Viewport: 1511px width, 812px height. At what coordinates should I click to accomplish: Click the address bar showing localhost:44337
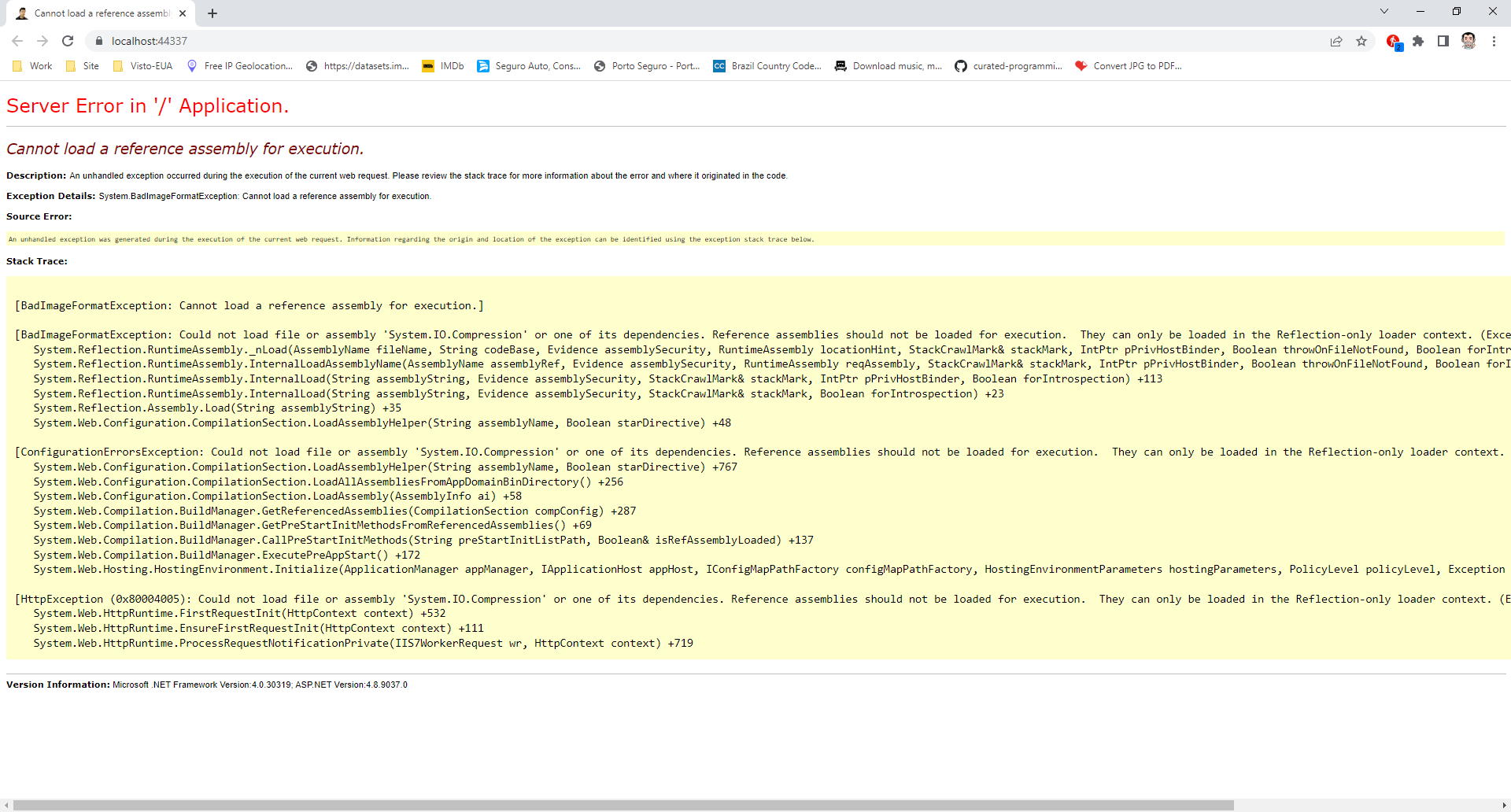point(315,41)
